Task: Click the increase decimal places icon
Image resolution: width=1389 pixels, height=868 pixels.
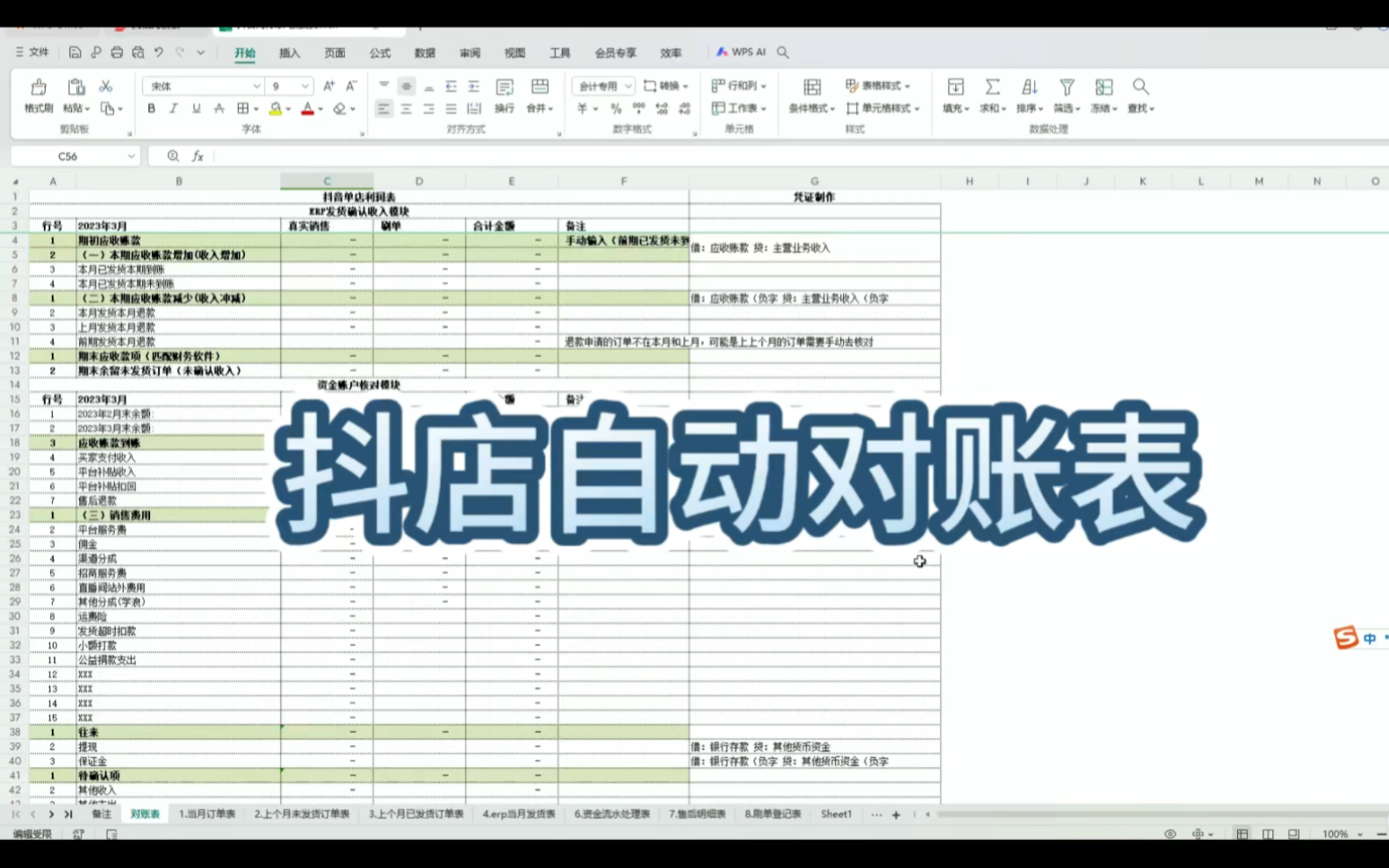Action: coord(661,109)
